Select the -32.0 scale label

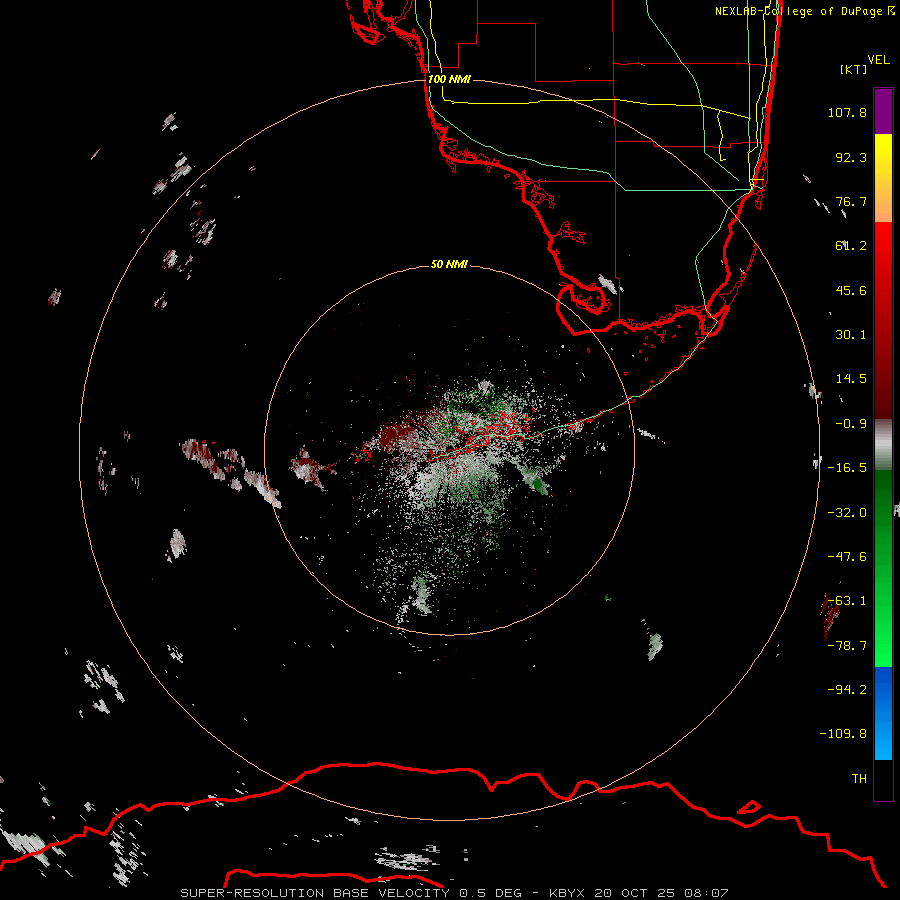(x=847, y=513)
